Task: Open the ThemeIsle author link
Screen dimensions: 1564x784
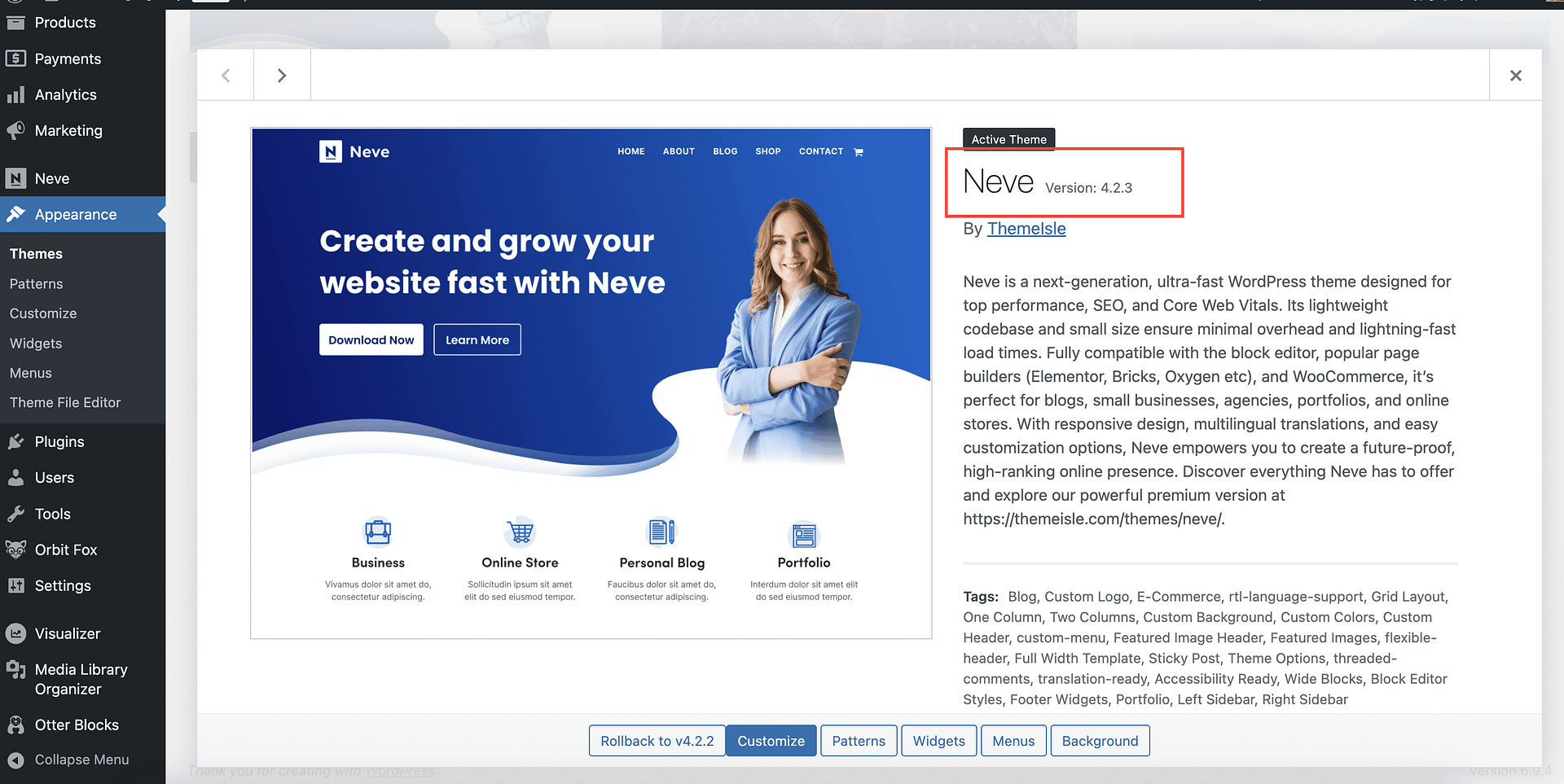Action: (x=1026, y=229)
